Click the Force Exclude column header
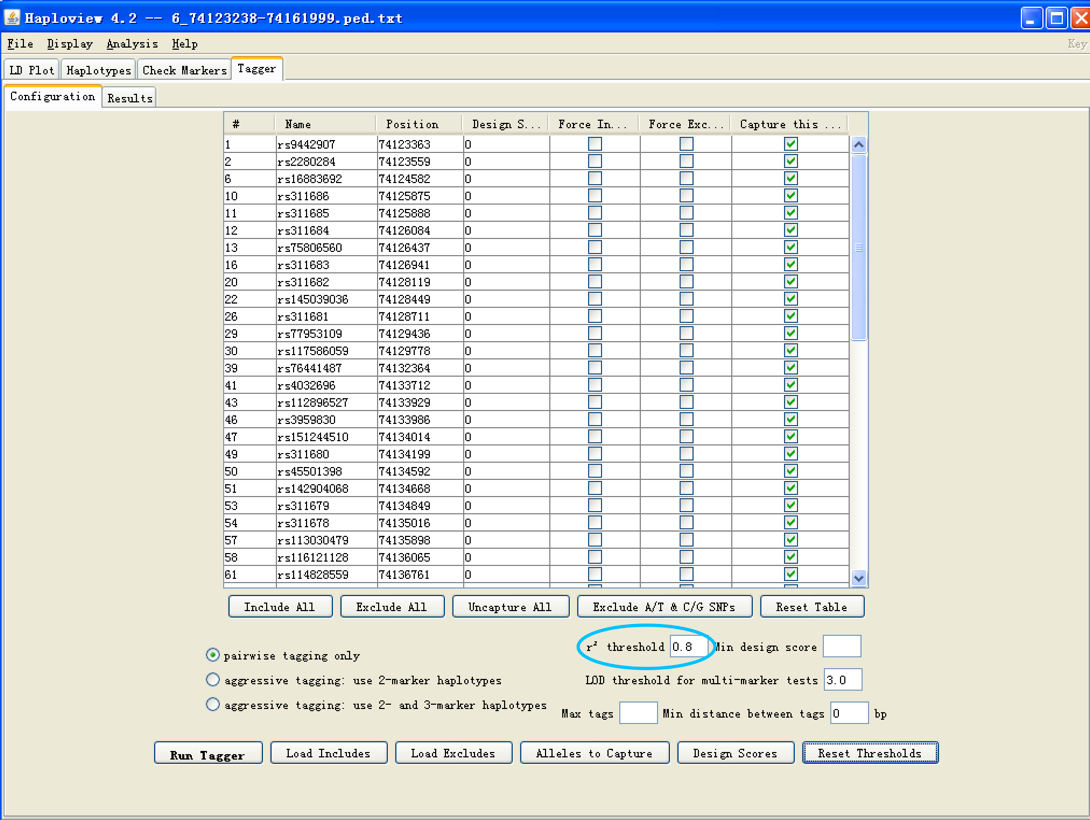Image resolution: width=1090 pixels, height=820 pixels. click(685, 124)
